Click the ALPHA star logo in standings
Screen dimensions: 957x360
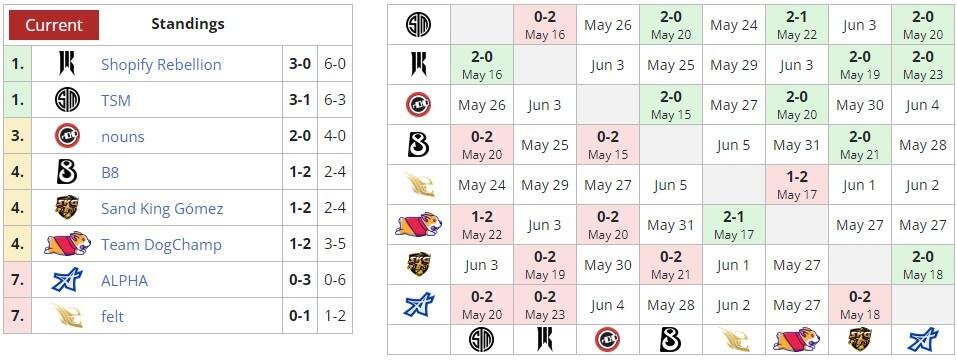tap(67, 280)
